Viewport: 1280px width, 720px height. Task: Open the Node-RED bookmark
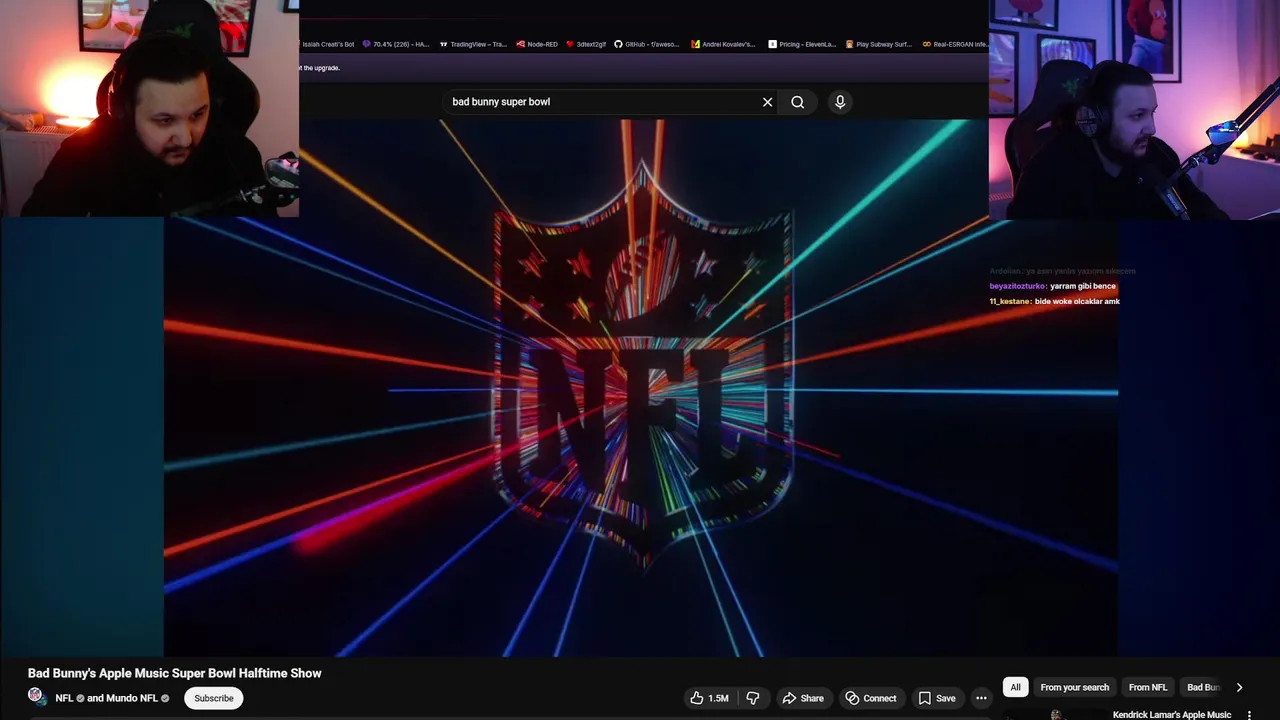coord(537,44)
